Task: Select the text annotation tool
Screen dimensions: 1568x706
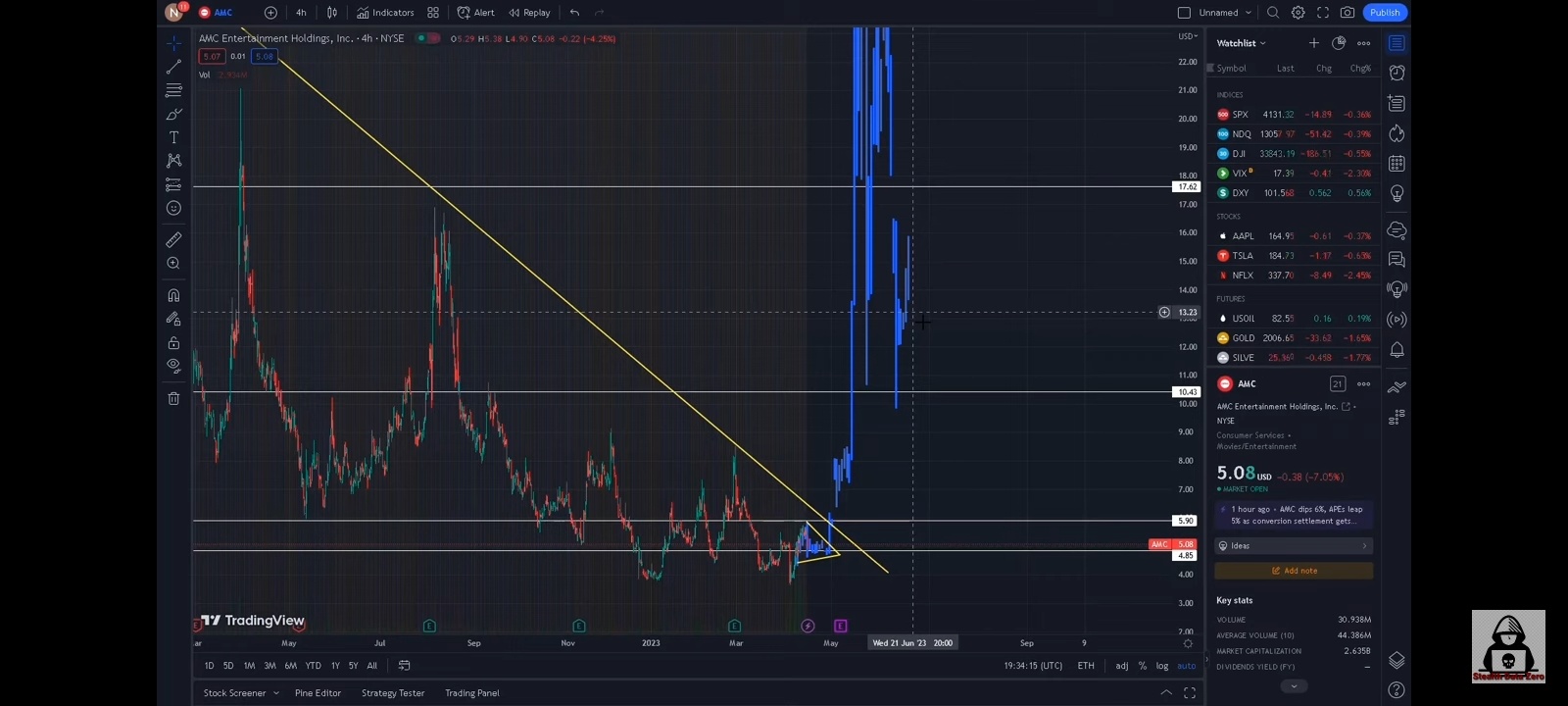Action: tap(173, 138)
